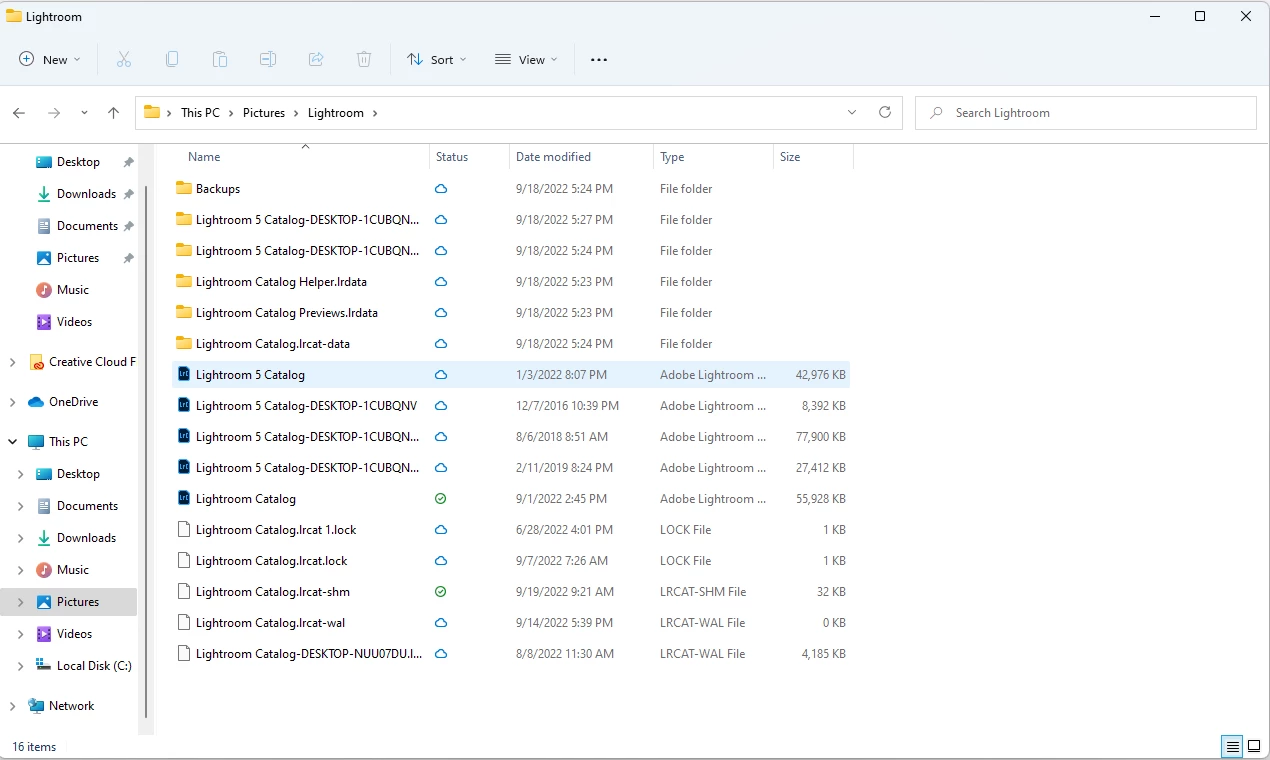Select Lightroom Catalog.lrcat 1.lock file

click(511, 530)
